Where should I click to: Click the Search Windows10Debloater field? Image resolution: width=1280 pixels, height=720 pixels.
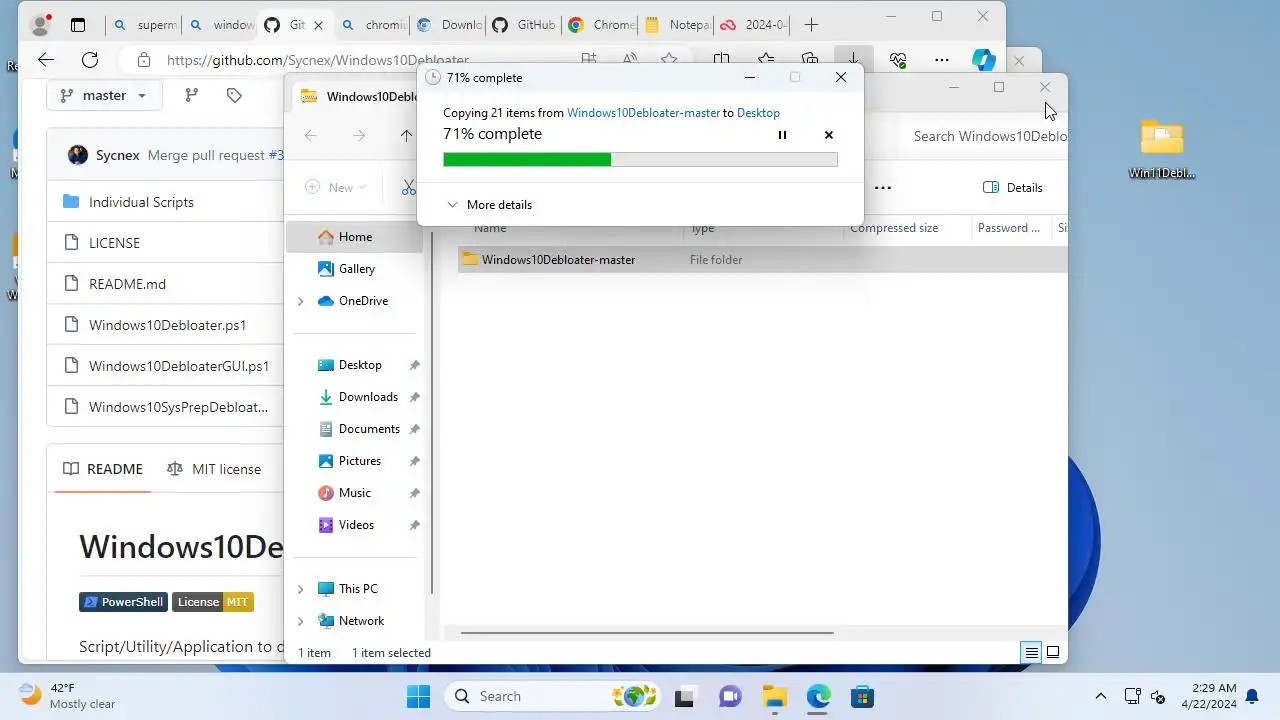point(988,136)
